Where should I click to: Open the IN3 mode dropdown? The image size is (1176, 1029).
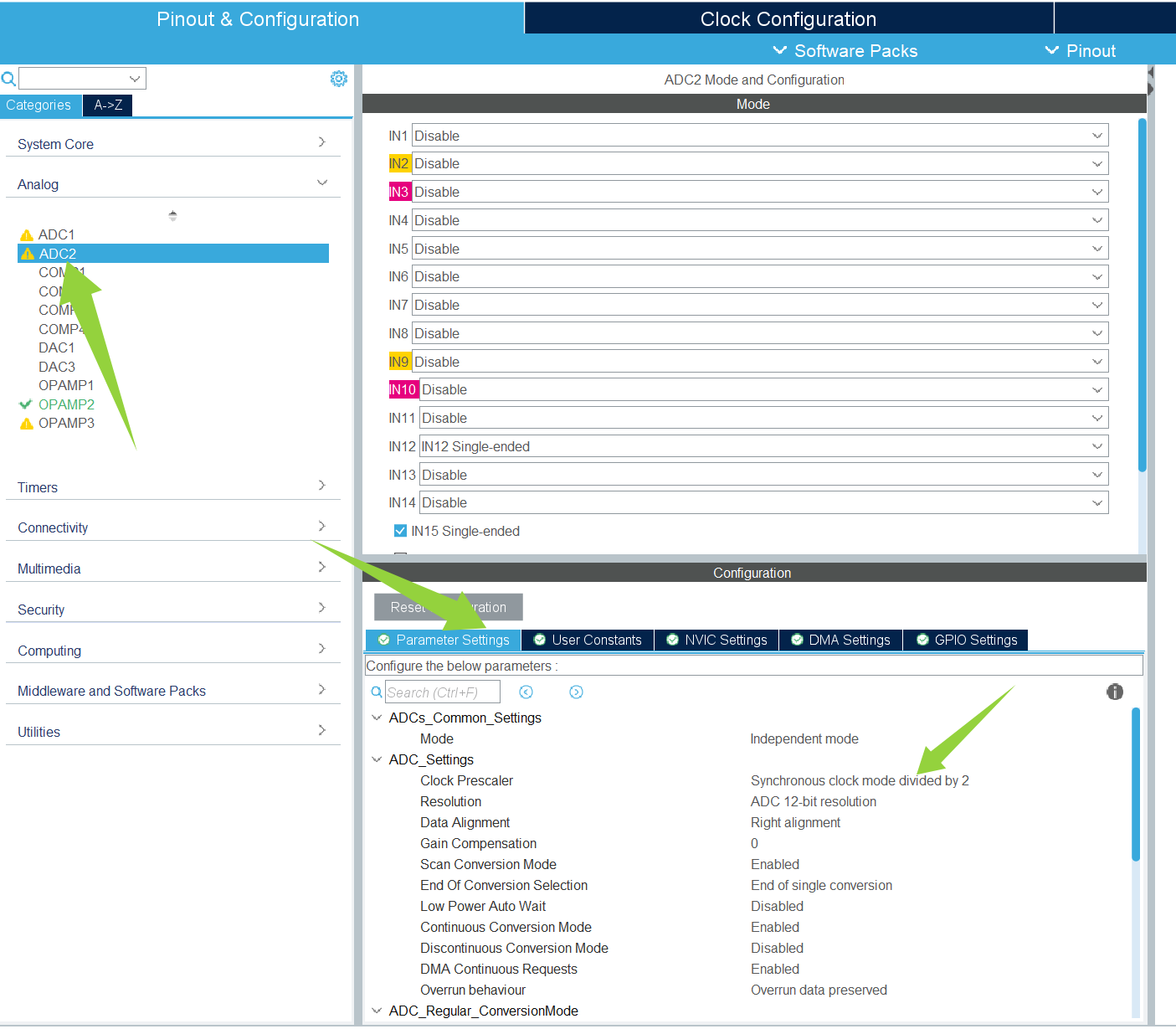tap(760, 192)
